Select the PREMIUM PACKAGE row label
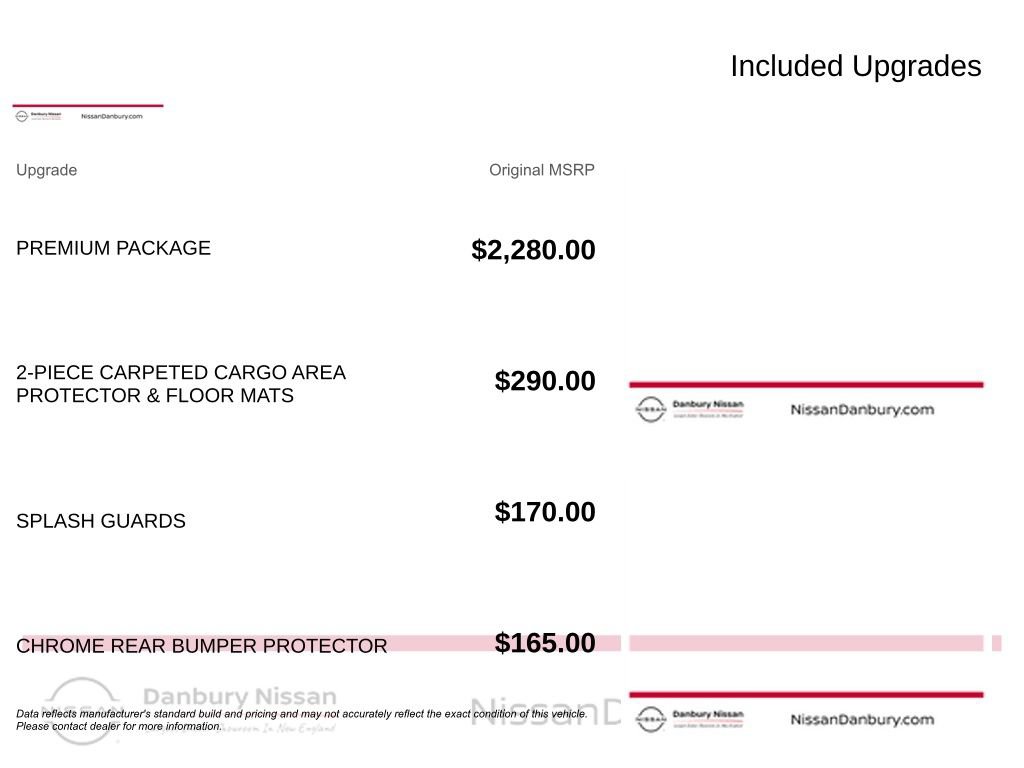The width and height of the screenshot is (1024, 768). (114, 248)
